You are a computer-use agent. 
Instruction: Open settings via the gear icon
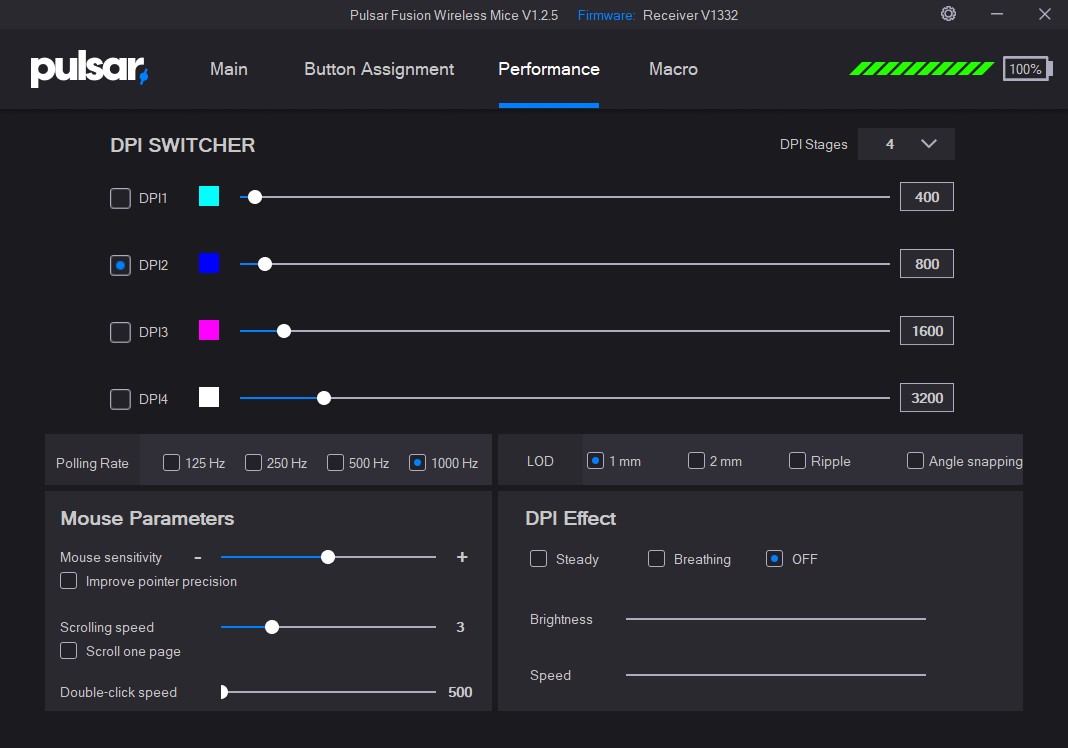[948, 14]
